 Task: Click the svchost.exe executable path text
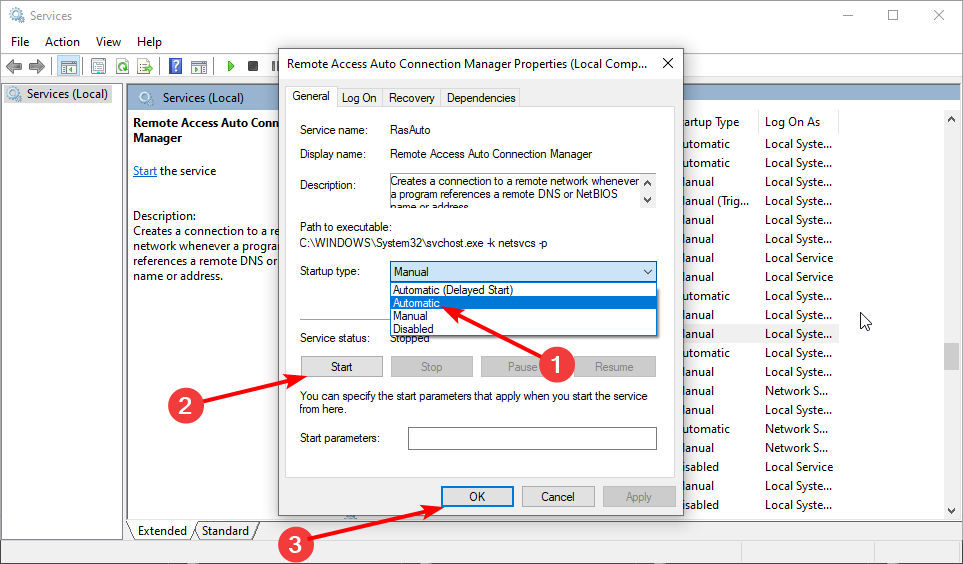coord(424,243)
